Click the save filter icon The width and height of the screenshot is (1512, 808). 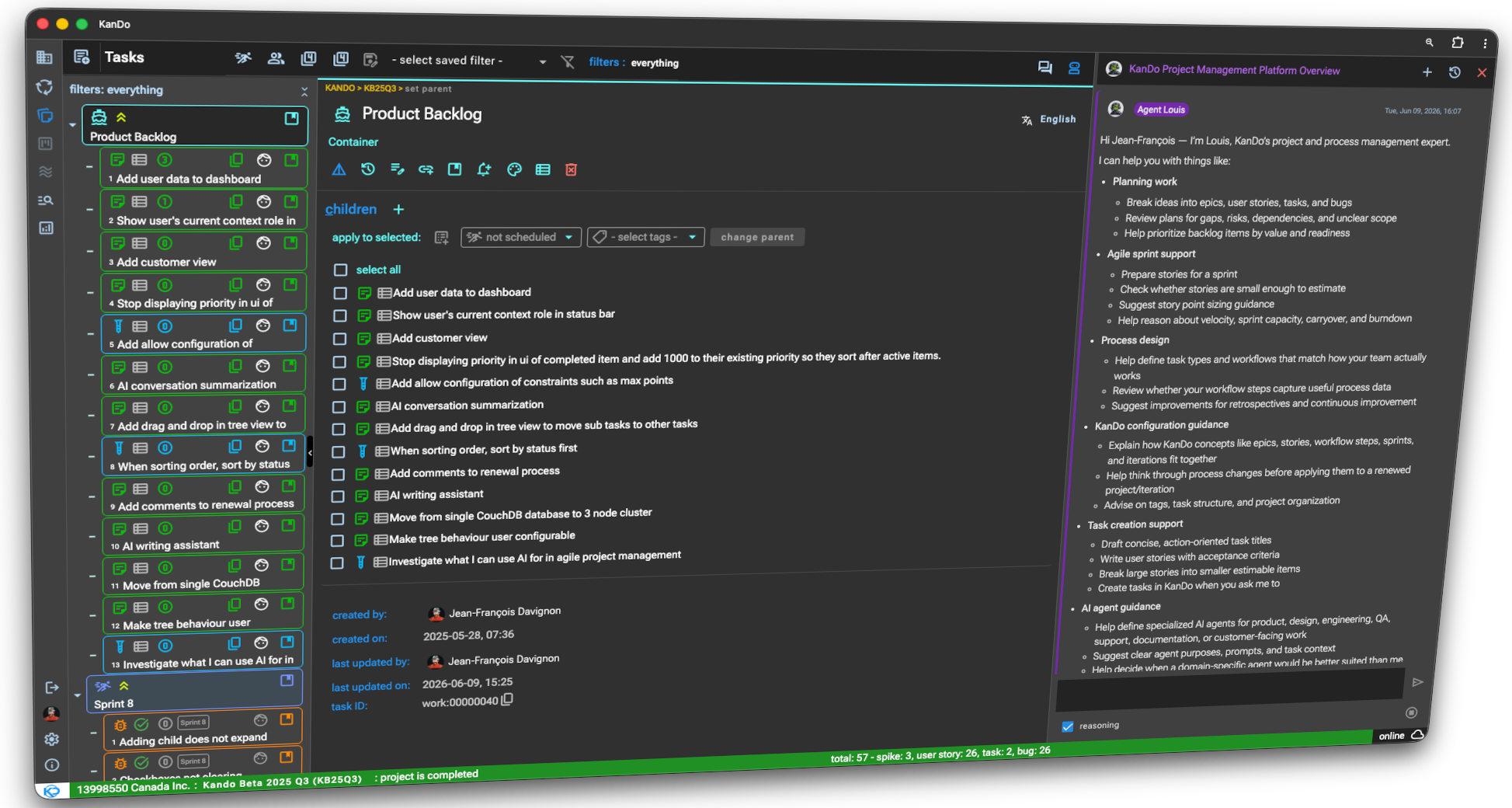tap(370, 60)
